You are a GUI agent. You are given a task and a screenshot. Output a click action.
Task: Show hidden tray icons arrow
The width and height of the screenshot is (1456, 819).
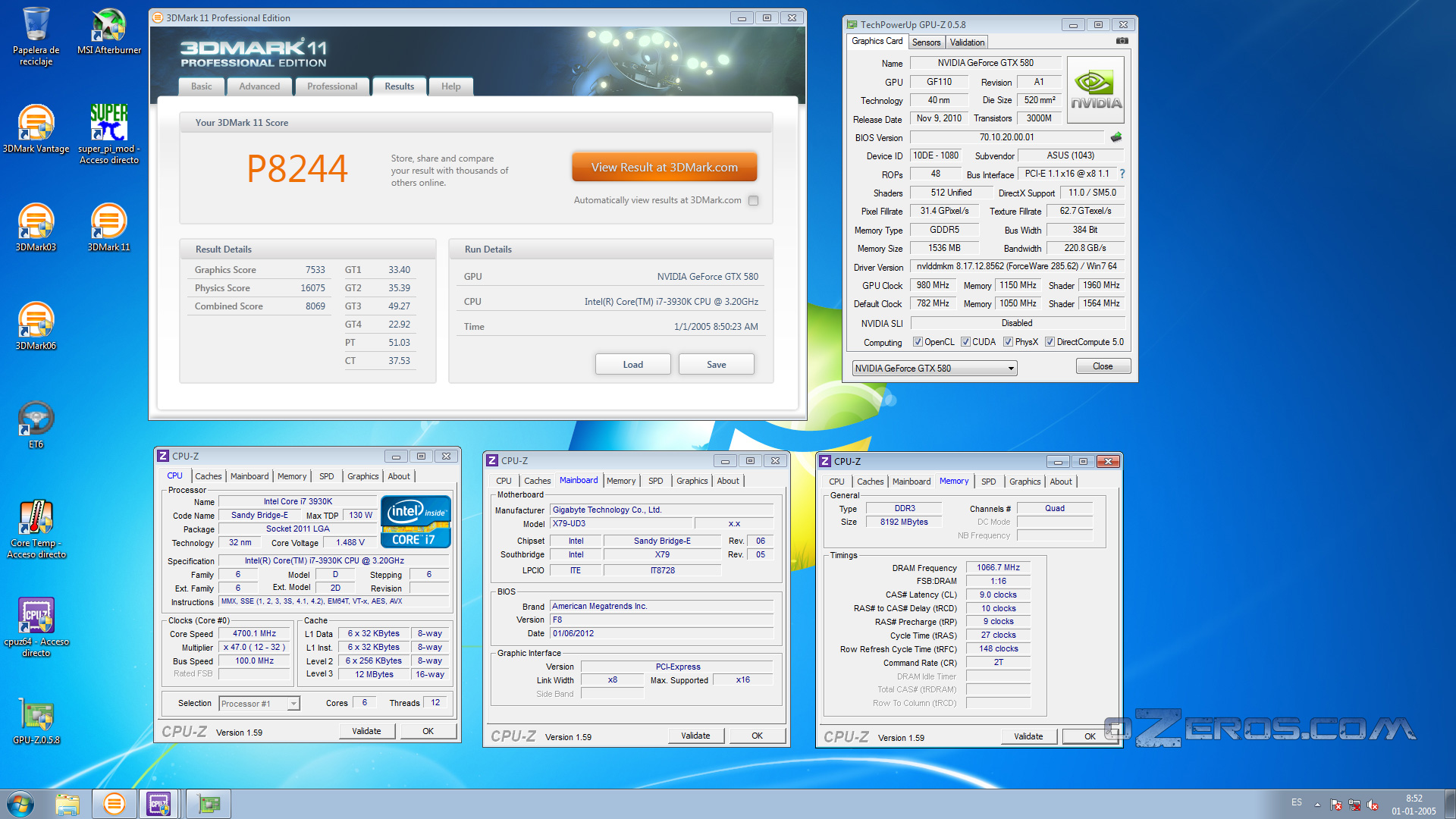pos(1317,805)
